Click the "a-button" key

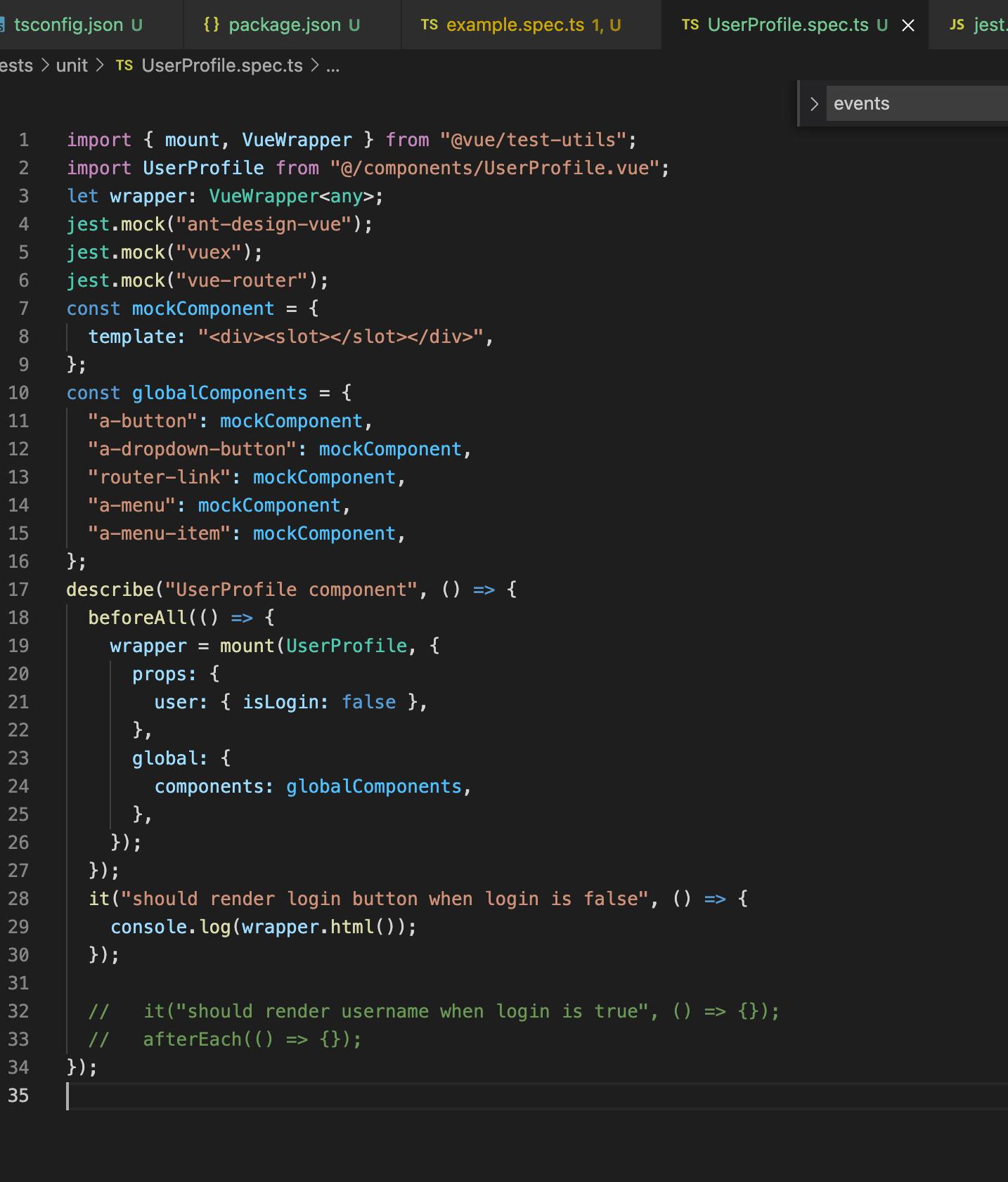pos(143,421)
